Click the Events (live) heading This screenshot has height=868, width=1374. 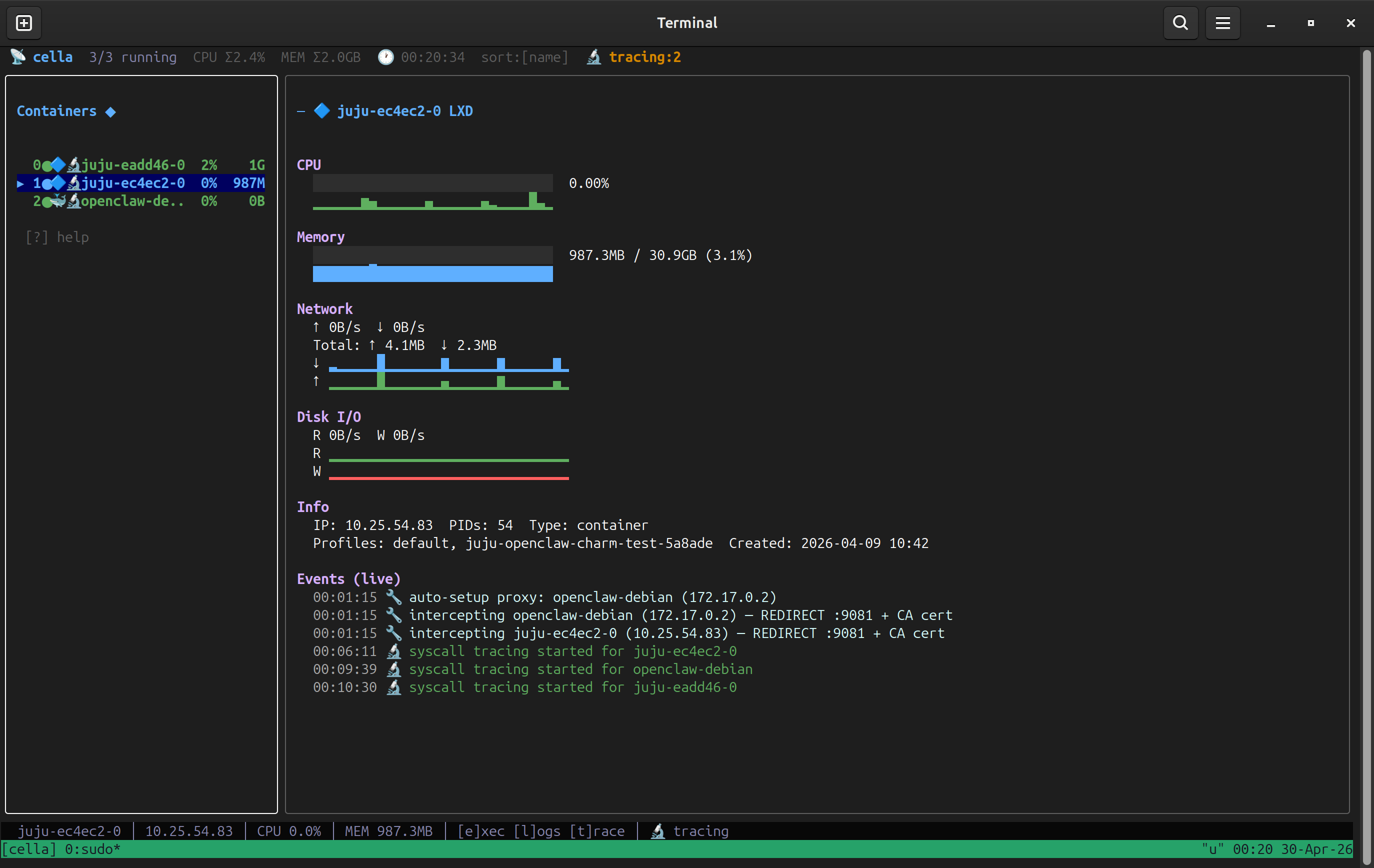(x=348, y=579)
